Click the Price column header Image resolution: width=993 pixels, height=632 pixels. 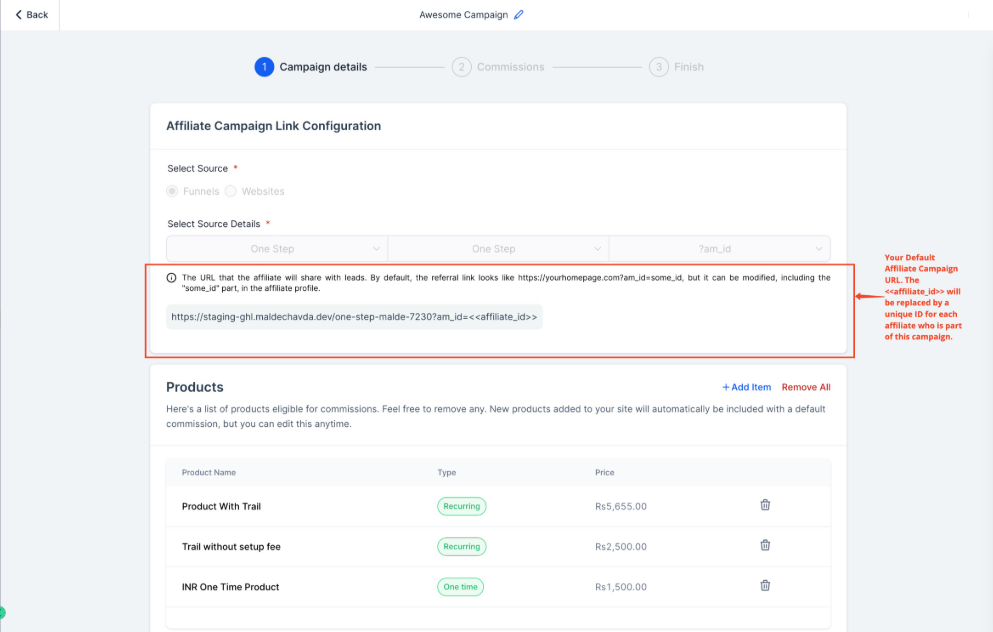click(x=605, y=472)
